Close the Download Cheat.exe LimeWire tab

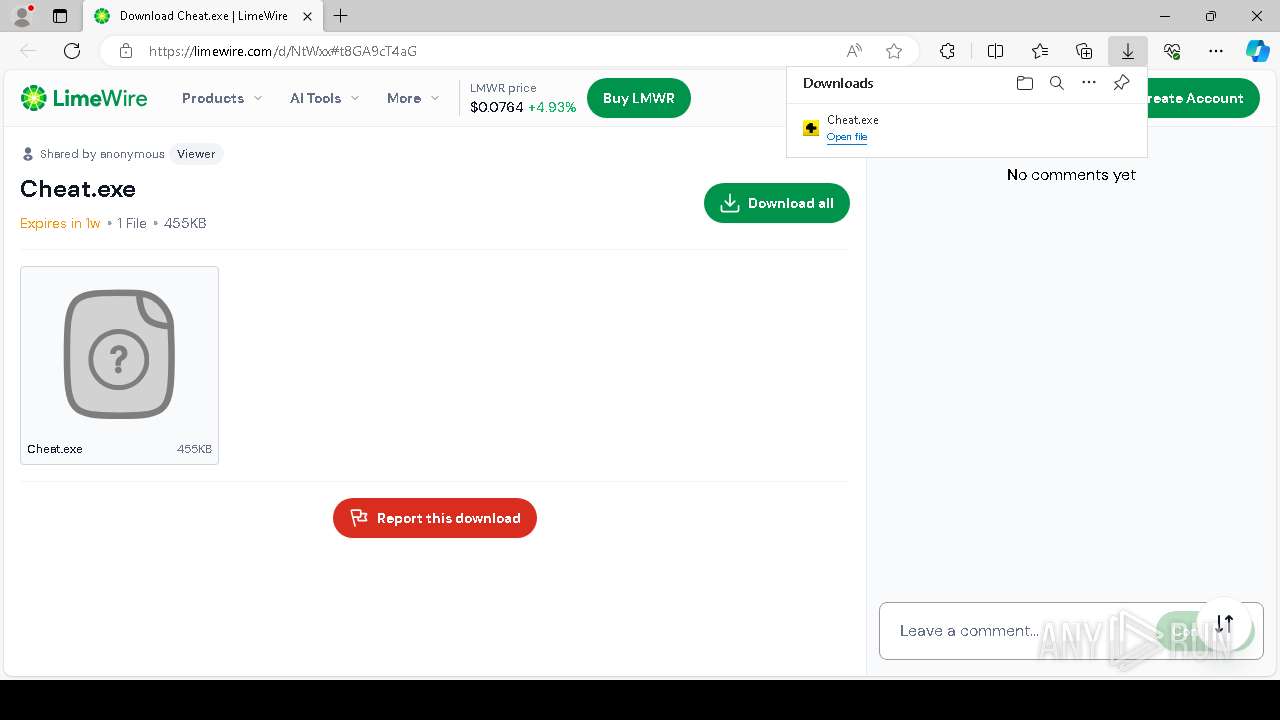pyautogui.click(x=308, y=16)
